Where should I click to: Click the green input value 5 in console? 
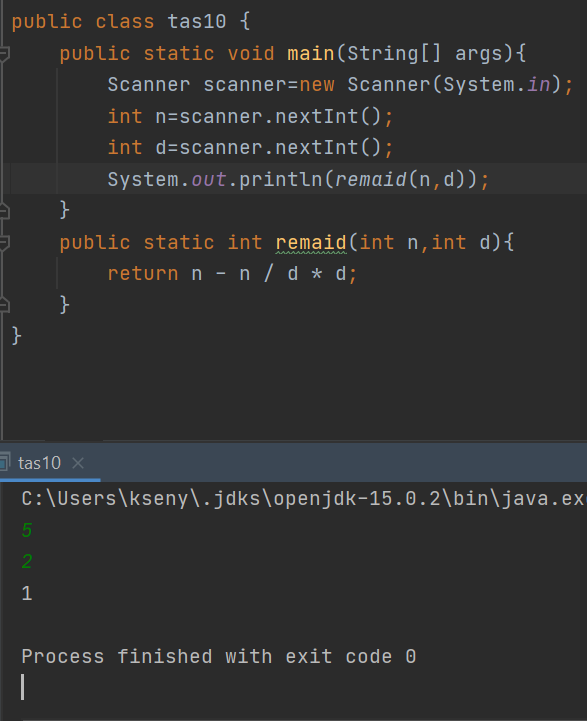click(x=27, y=530)
